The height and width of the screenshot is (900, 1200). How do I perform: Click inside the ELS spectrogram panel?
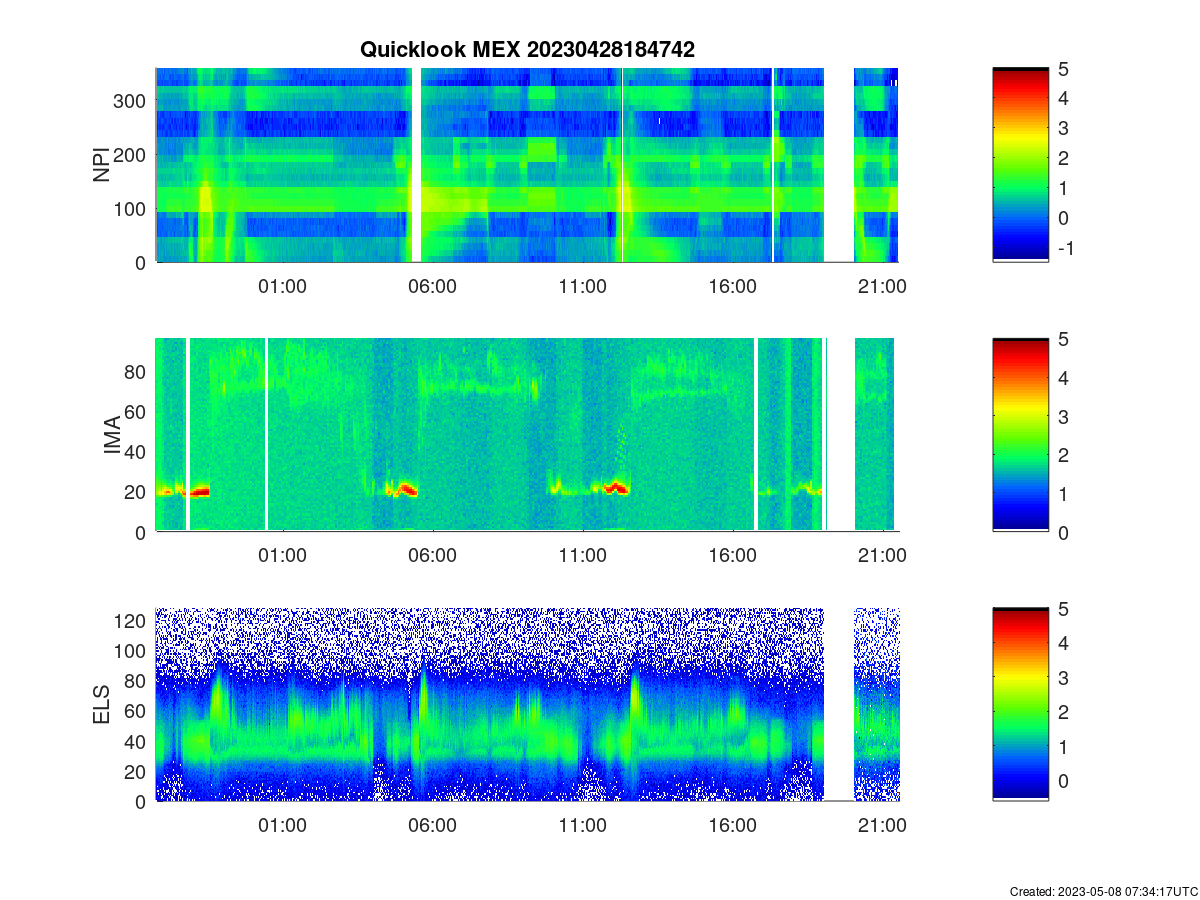pos(527,704)
